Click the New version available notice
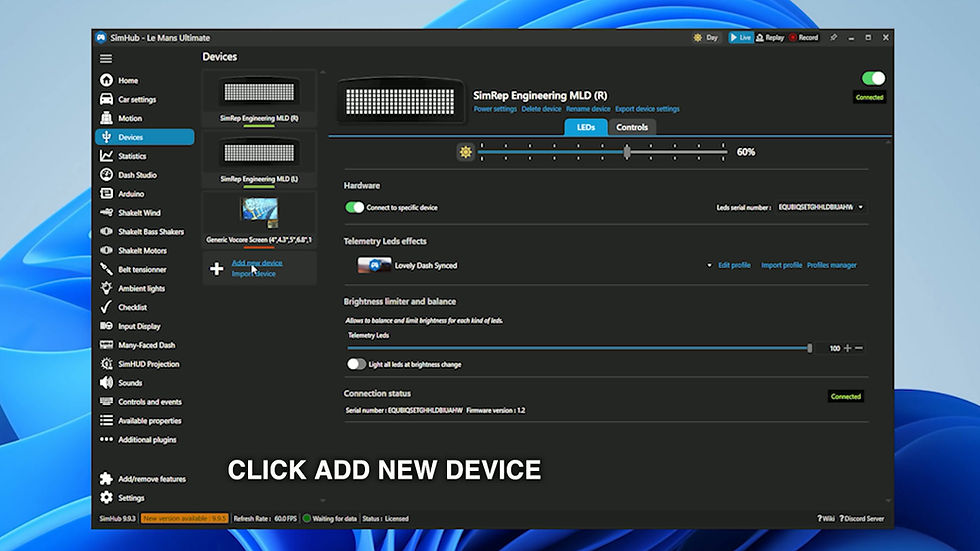 [184, 519]
